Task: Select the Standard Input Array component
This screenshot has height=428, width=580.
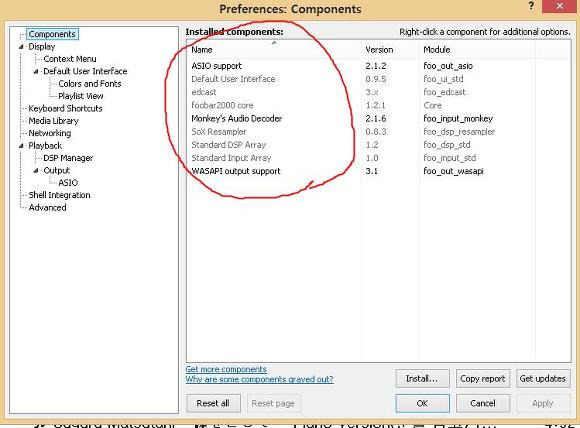Action: [231, 158]
